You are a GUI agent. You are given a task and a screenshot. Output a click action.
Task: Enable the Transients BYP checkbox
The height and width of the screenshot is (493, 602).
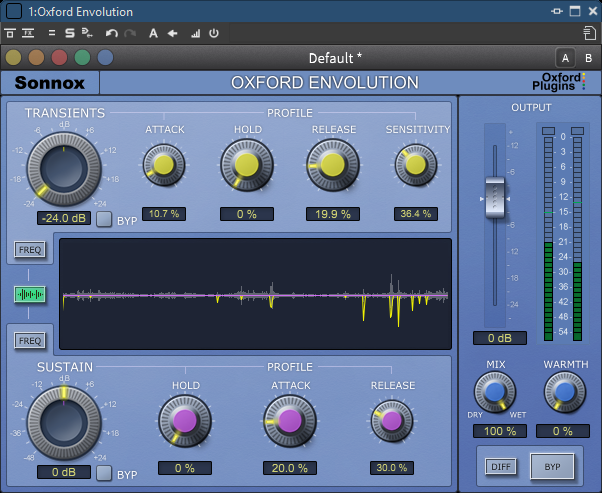[x=104, y=219]
